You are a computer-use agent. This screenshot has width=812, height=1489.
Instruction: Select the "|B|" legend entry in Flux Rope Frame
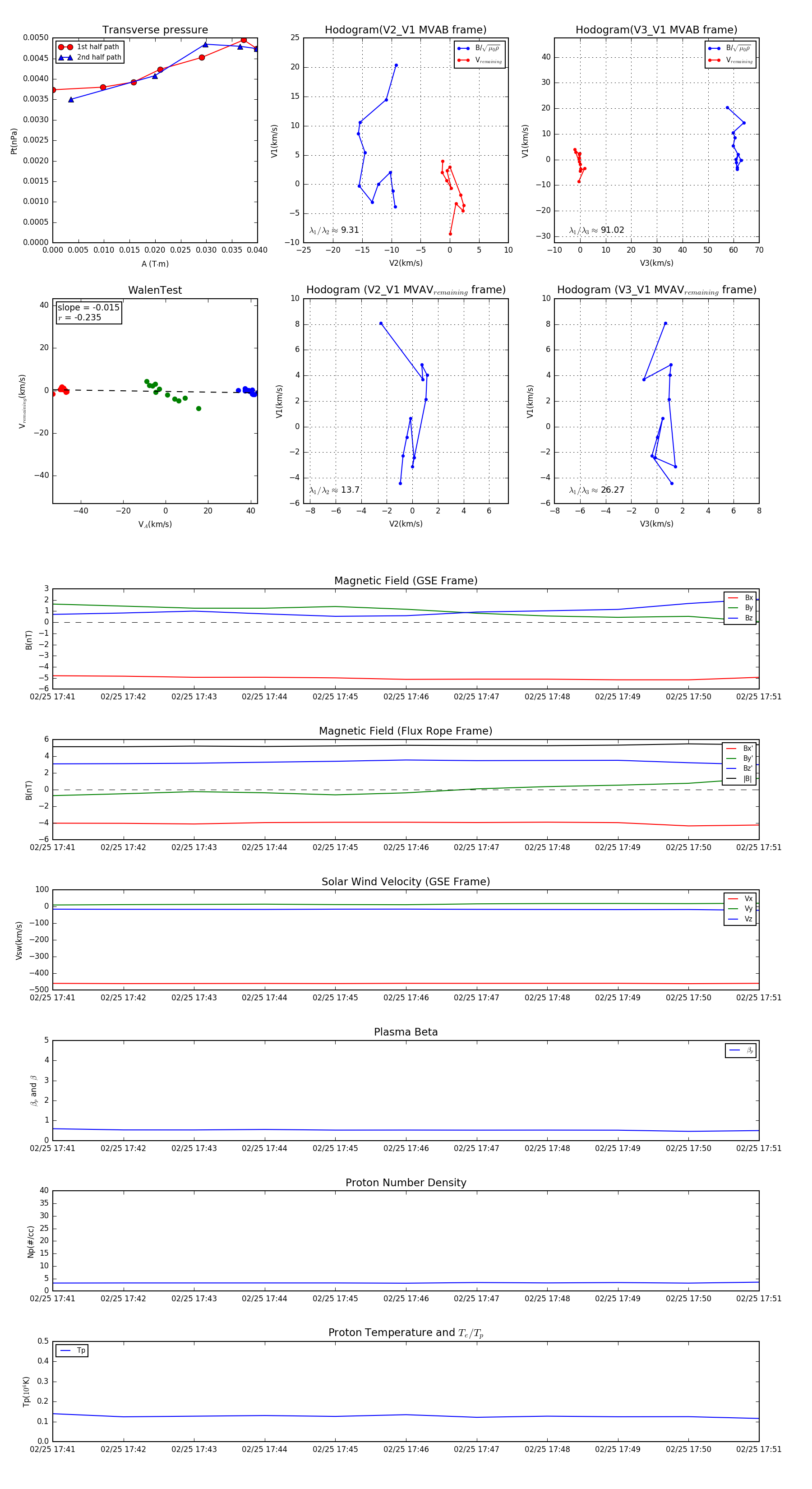(739, 779)
